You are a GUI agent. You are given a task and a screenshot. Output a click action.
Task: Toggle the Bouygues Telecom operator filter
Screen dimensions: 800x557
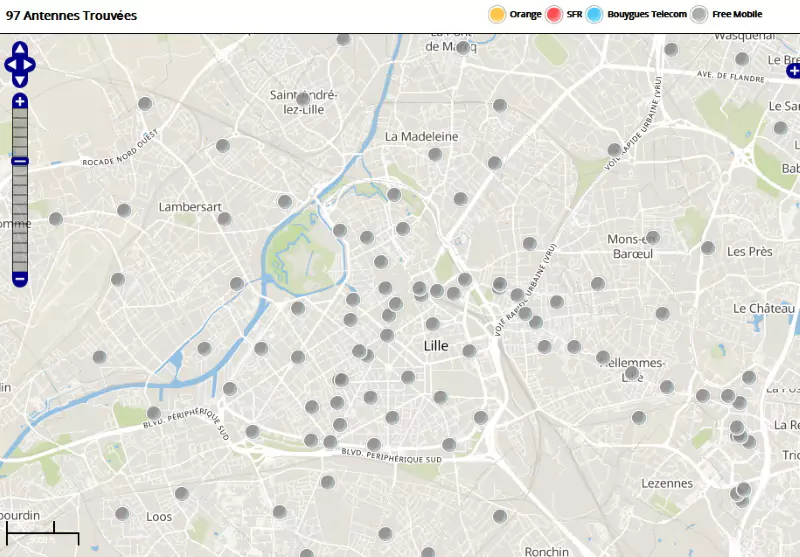pyautogui.click(x=595, y=14)
